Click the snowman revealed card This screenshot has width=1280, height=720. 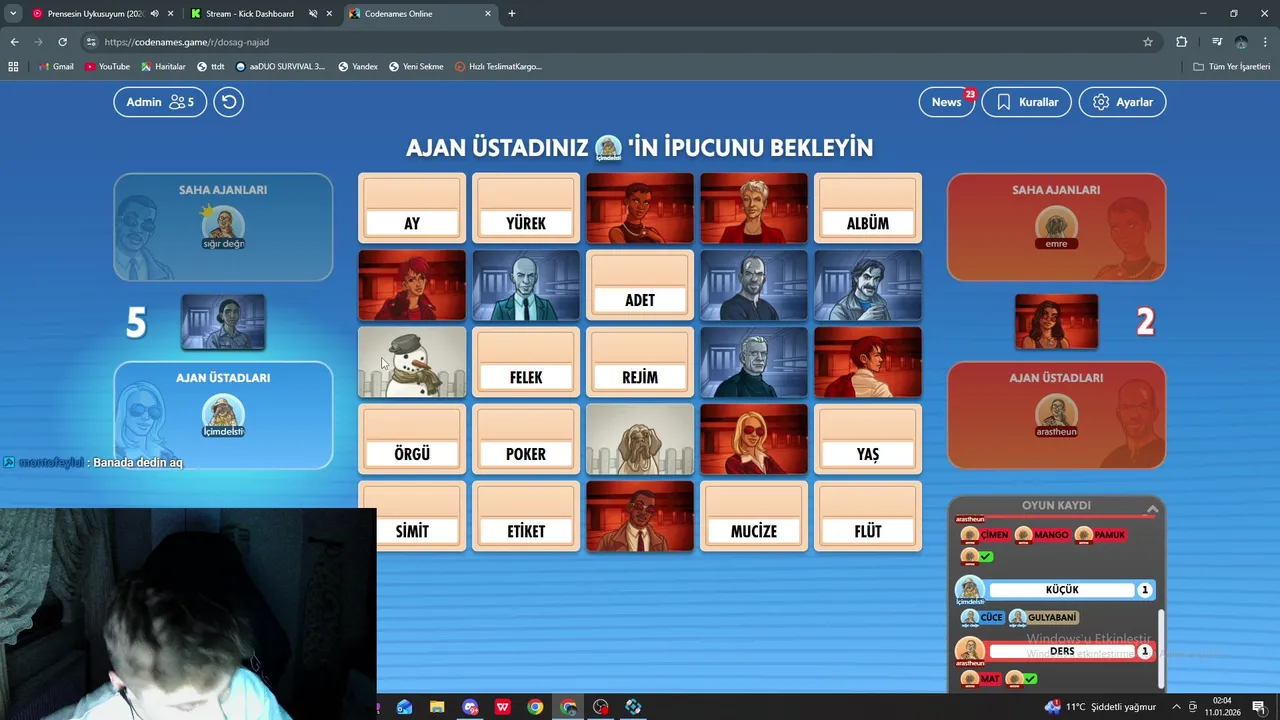pos(412,362)
